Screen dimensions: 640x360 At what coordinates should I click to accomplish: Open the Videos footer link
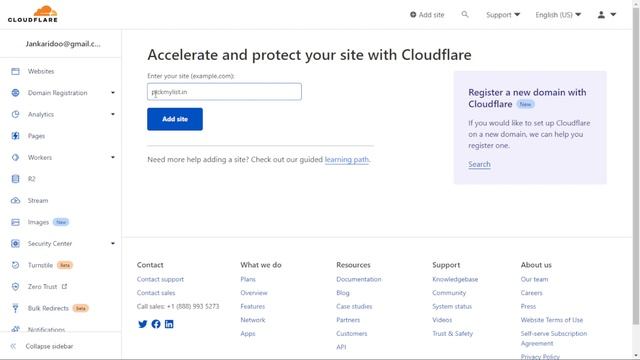pyautogui.click(x=442, y=320)
